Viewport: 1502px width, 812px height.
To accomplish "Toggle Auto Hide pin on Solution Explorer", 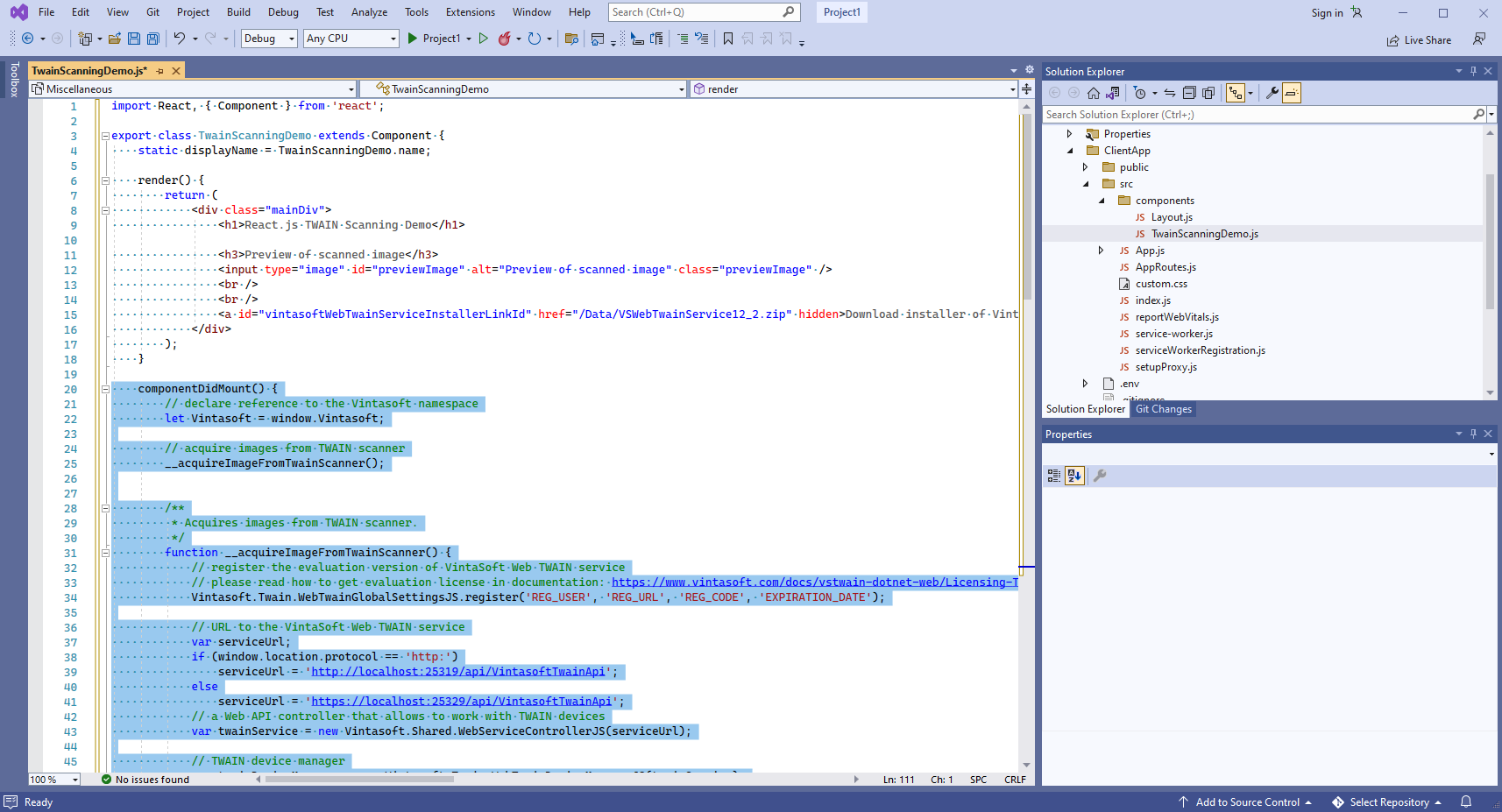I will pos(1473,71).
